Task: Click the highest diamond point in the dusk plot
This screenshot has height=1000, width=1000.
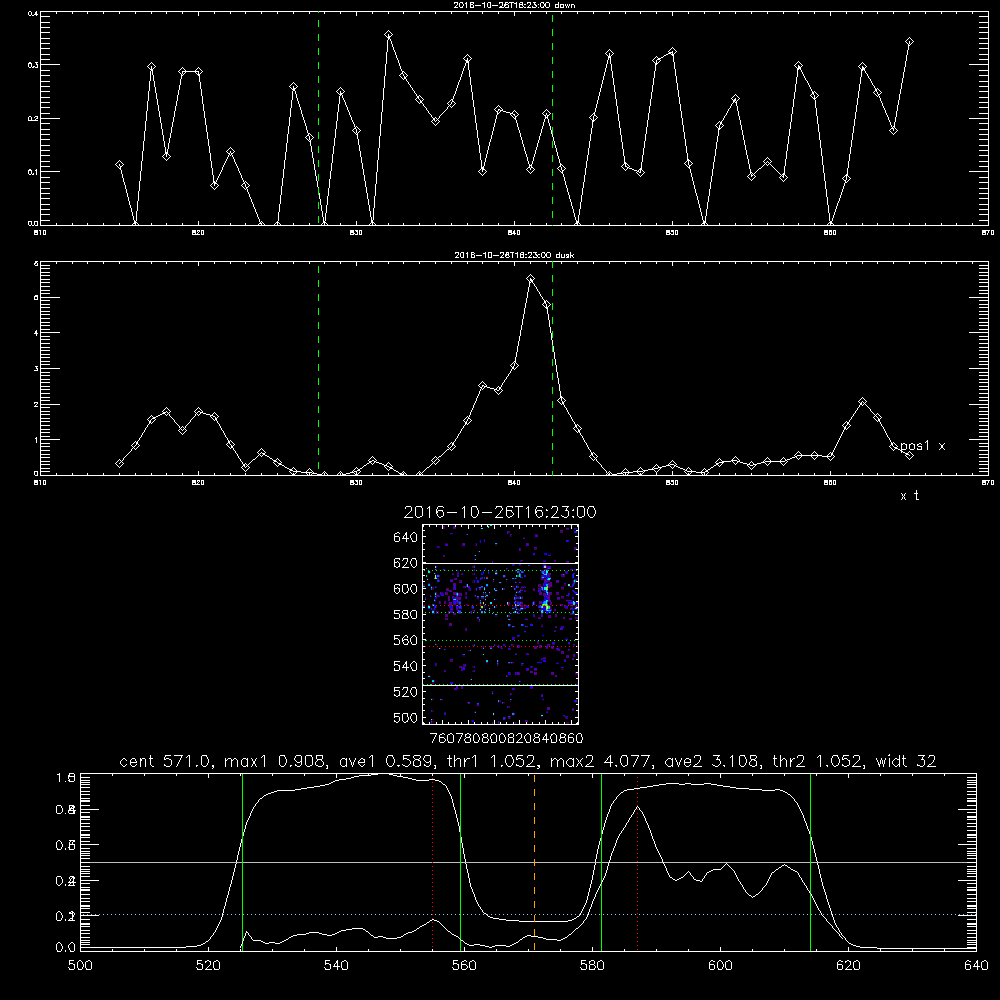Action: [x=531, y=279]
